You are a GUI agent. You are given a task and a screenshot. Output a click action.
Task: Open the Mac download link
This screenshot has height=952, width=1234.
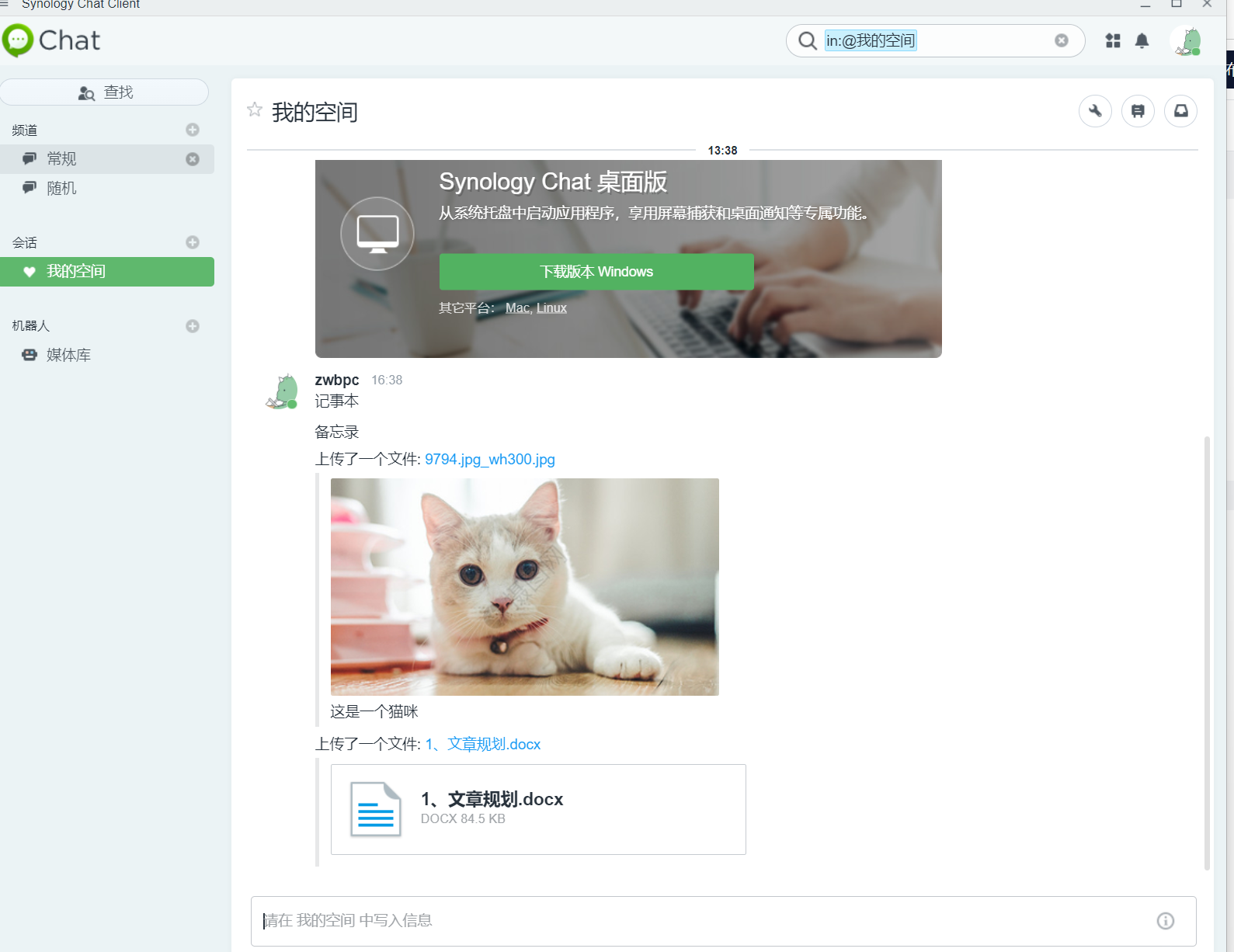click(x=517, y=308)
